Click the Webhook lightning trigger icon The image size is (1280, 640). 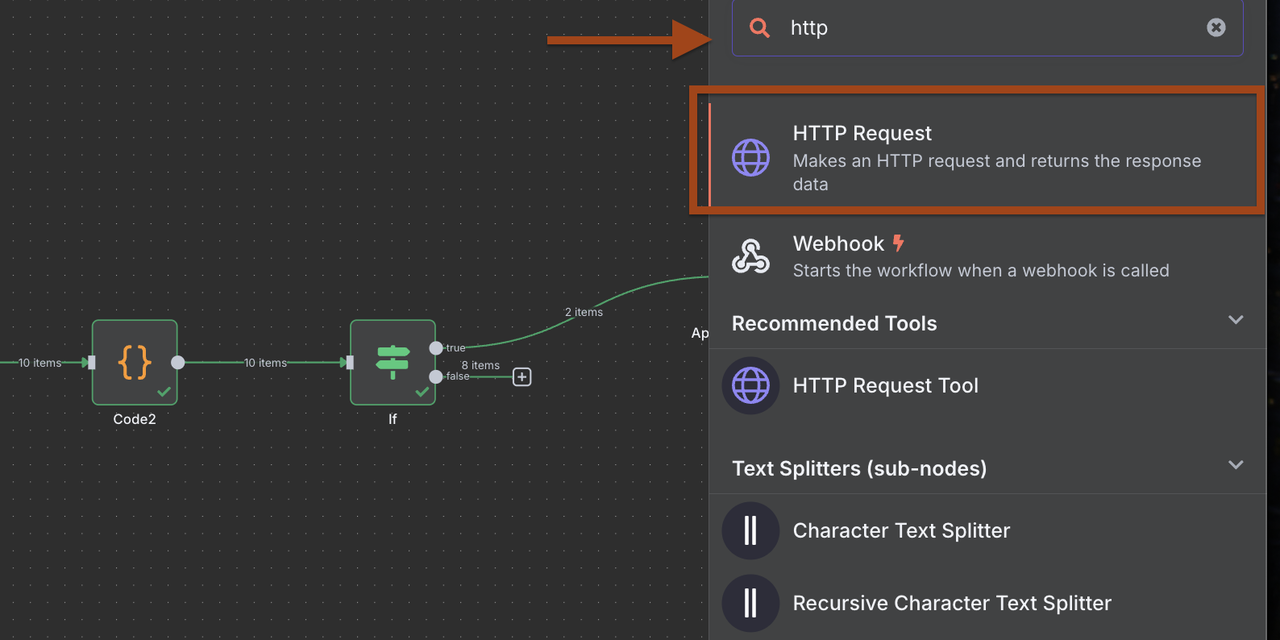pyautogui.click(x=898, y=243)
